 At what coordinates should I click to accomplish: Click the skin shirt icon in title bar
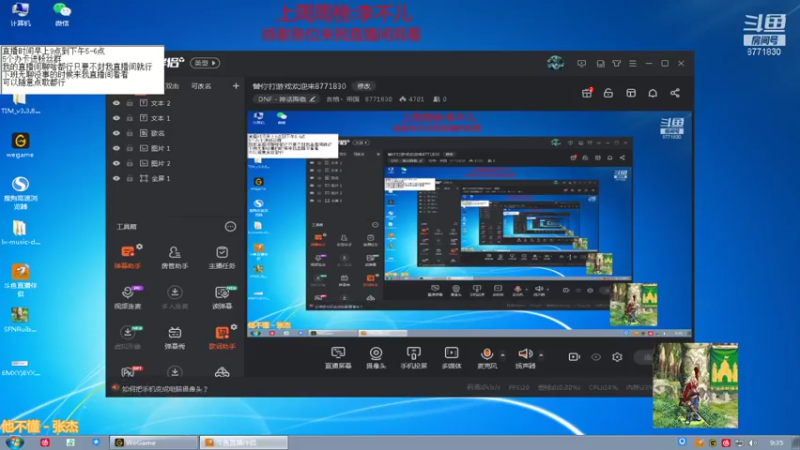(616, 63)
